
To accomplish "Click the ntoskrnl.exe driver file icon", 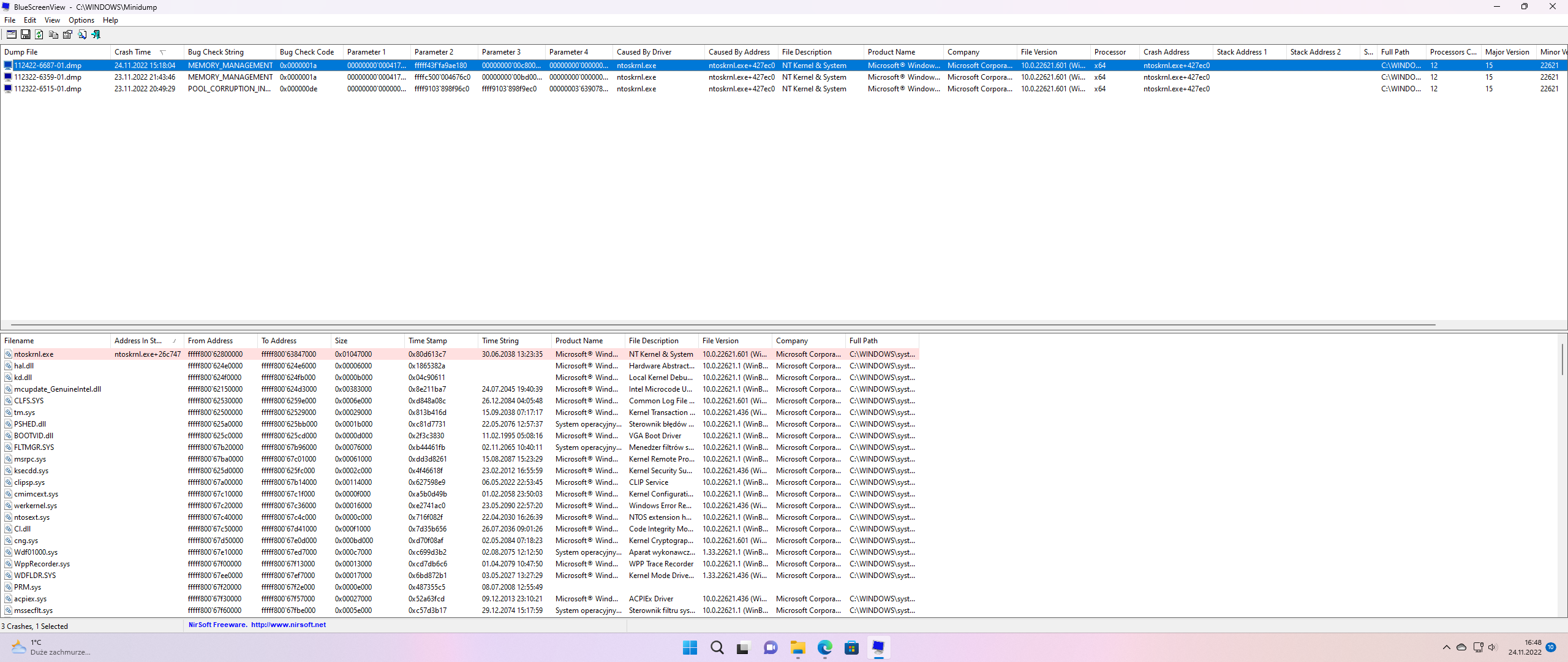I will [9, 354].
